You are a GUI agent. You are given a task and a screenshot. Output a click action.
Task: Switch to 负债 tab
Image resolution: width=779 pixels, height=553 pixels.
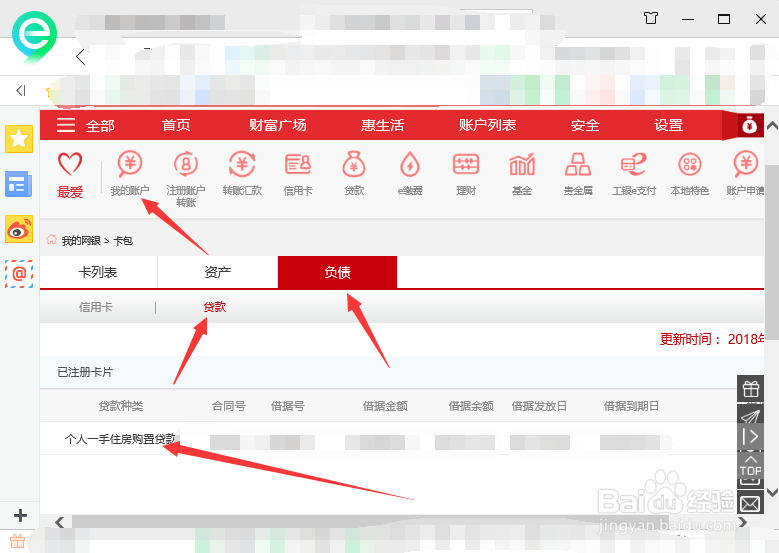pyautogui.click(x=337, y=272)
